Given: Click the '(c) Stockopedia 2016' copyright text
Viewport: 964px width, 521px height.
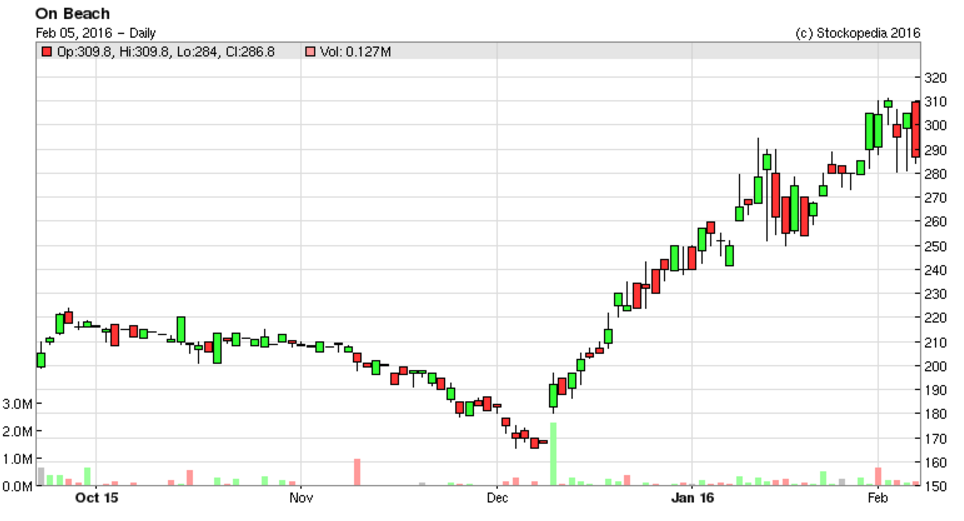Looking at the screenshot, I should click(858, 33).
